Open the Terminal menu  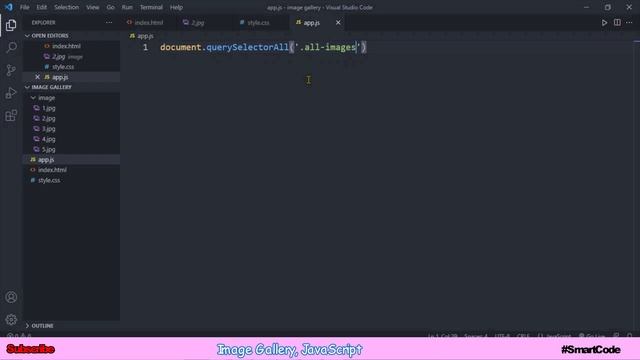point(151,7)
